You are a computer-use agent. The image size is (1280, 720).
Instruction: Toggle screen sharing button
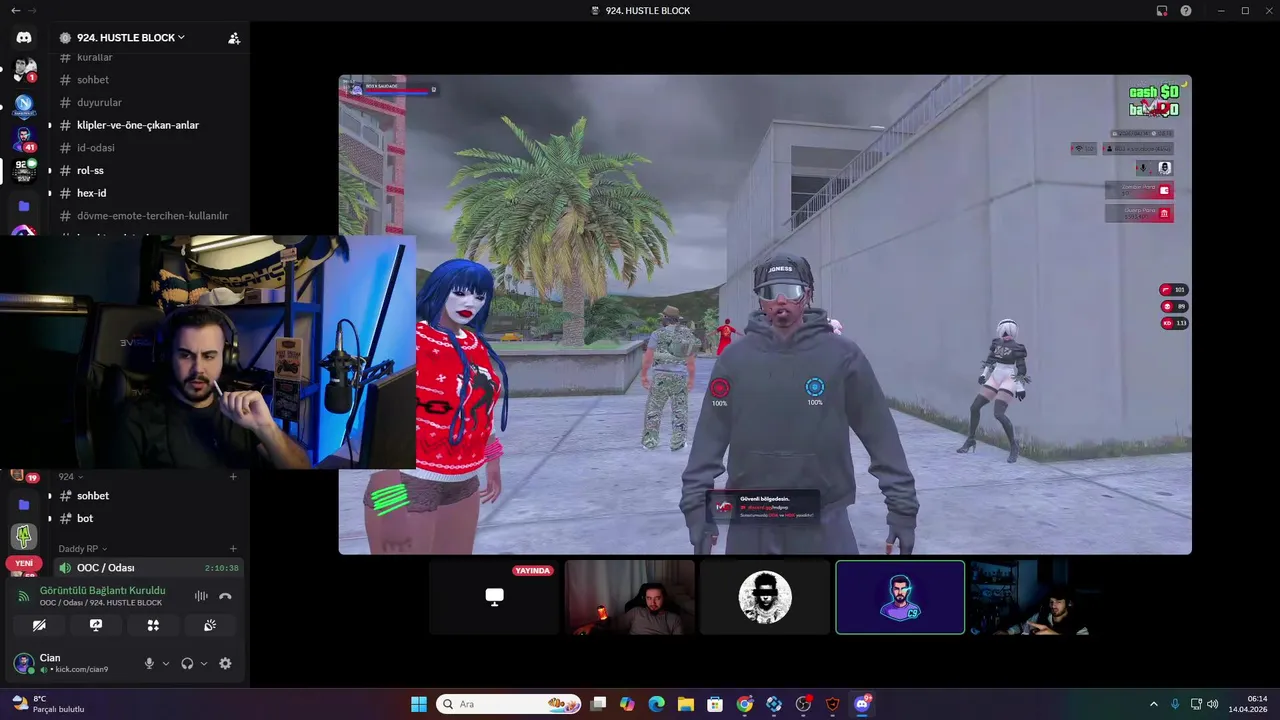click(96, 625)
